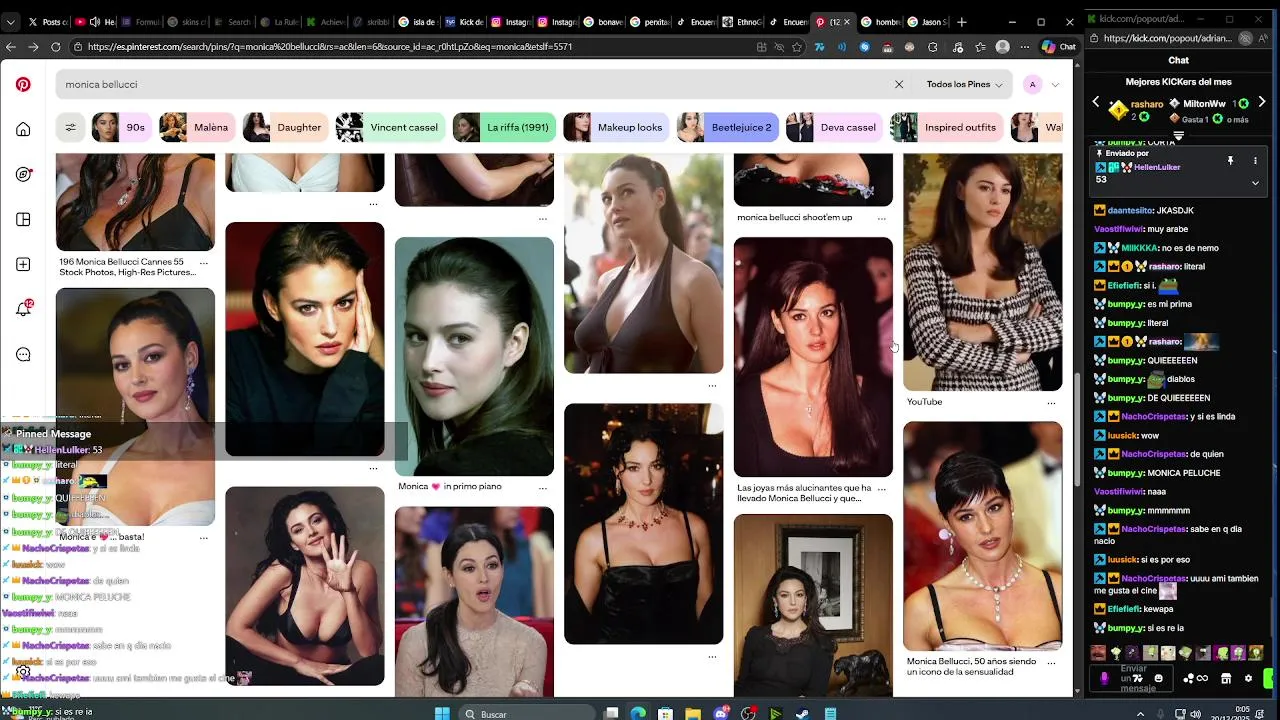The height and width of the screenshot is (720, 1280).
Task: Select the 'Vincent cassel' suggestion chip
Action: click(390, 127)
